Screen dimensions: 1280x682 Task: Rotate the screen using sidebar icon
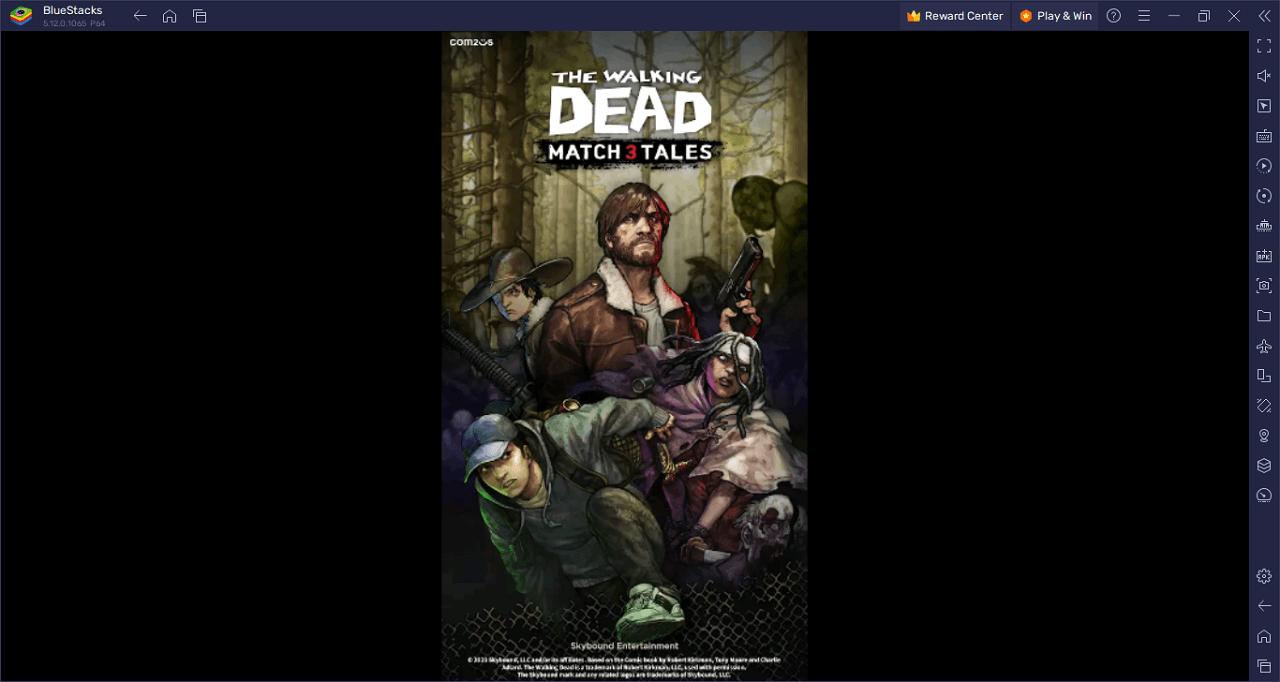[1264, 406]
